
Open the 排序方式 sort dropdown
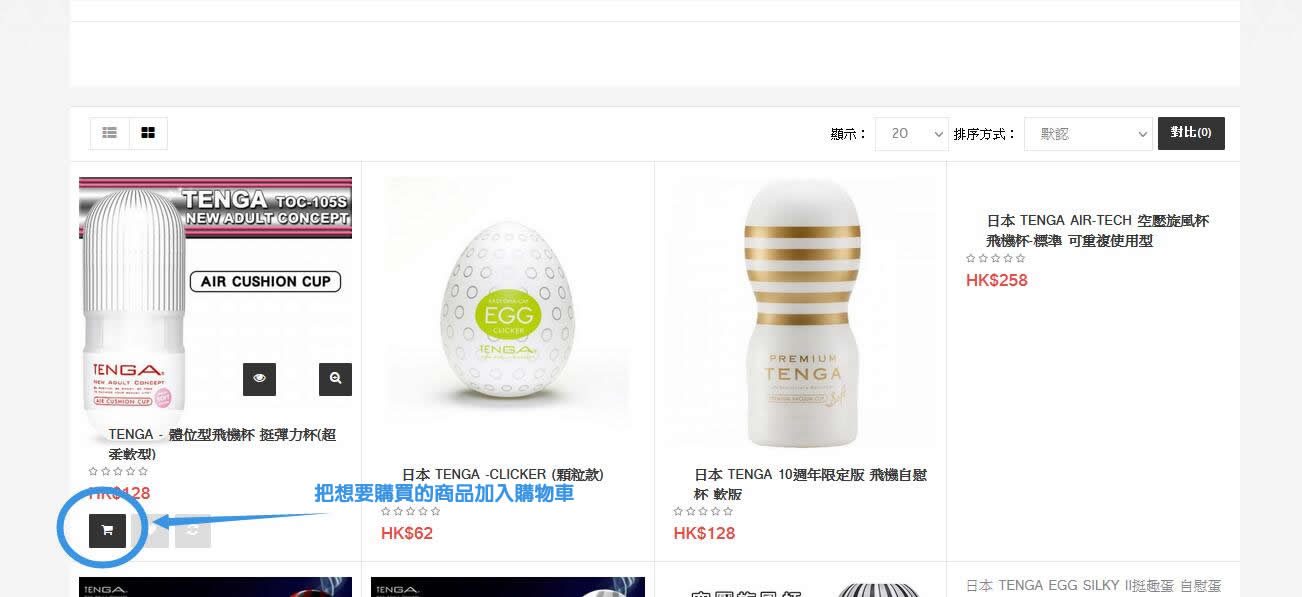1088,133
